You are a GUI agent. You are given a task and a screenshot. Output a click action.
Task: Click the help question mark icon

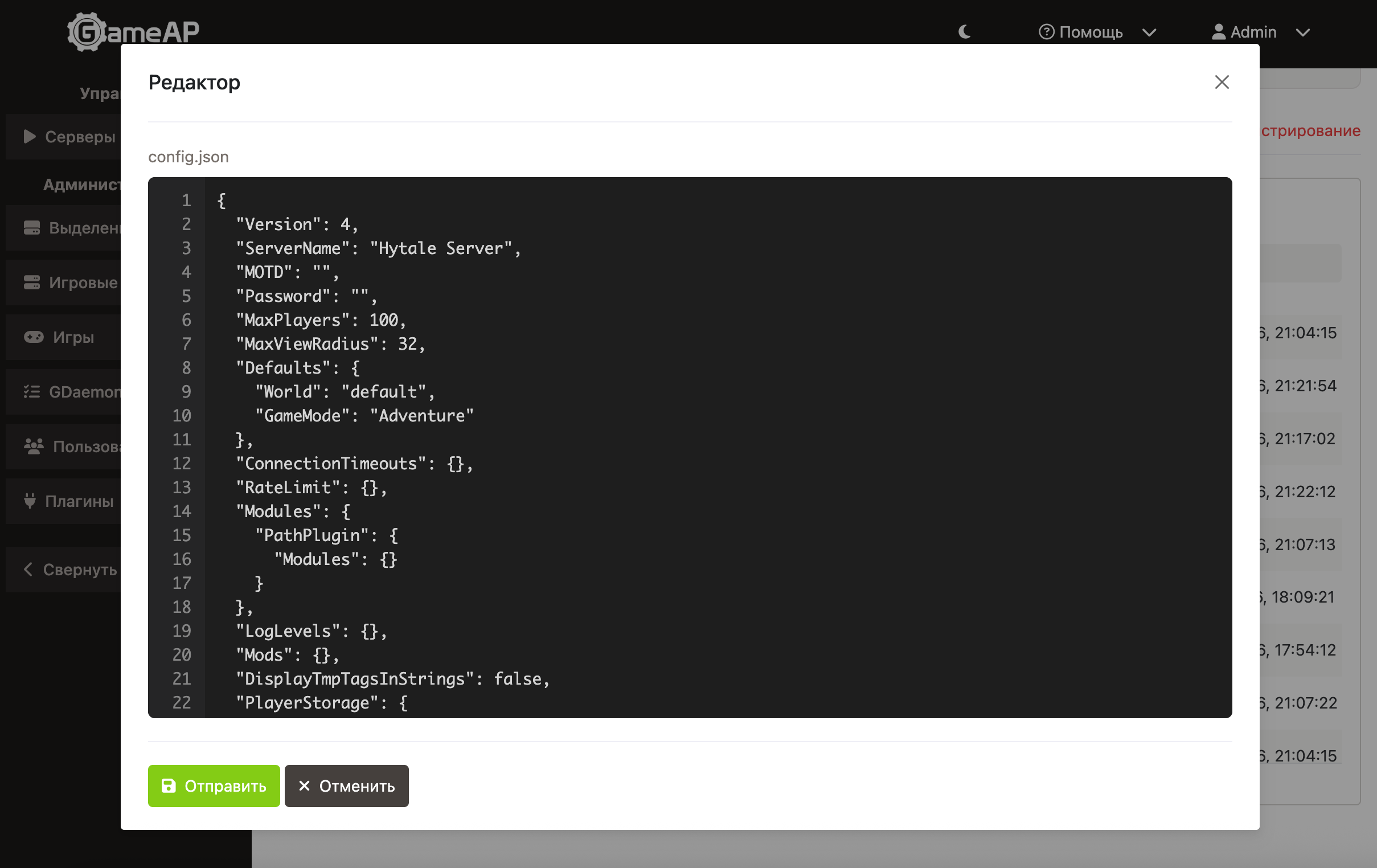point(1046,32)
